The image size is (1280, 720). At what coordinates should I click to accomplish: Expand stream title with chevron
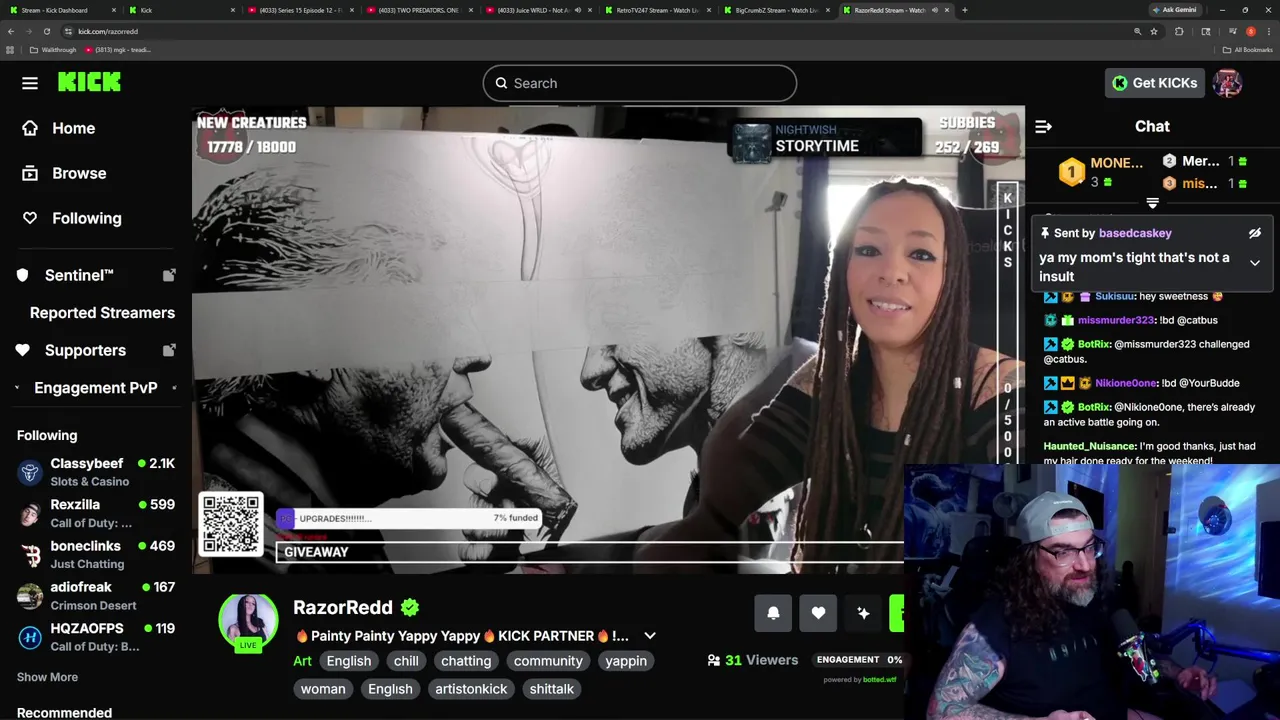(650, 636)
